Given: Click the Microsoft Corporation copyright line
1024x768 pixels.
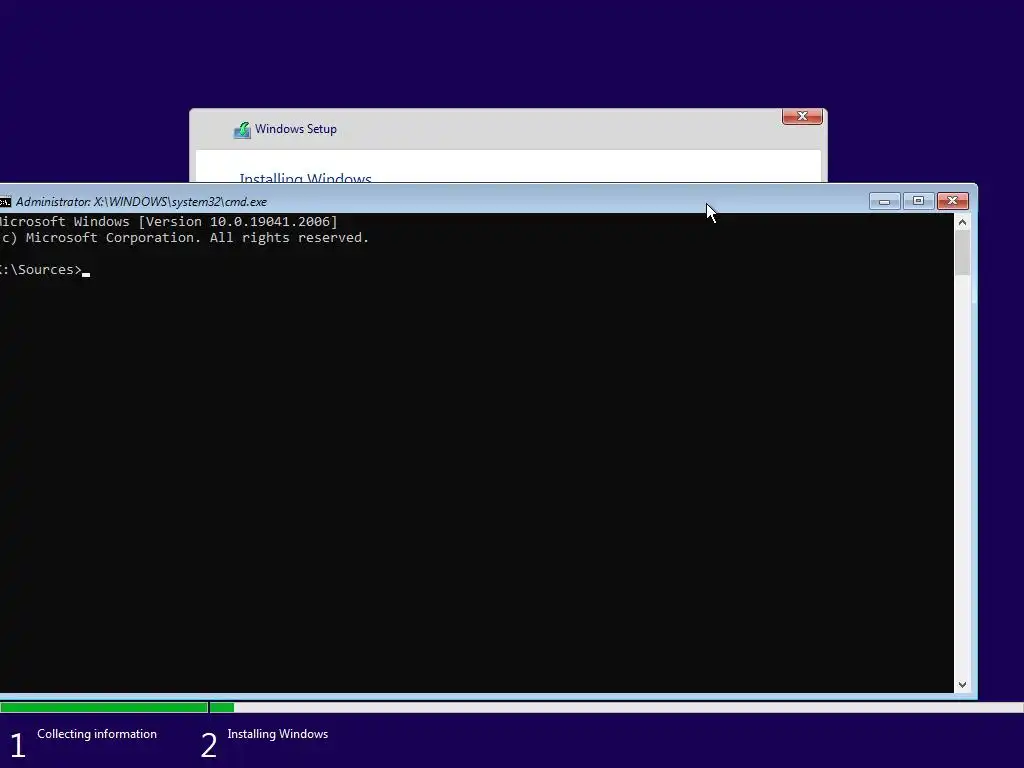Looking at the screenshot, I should point(185,238).
